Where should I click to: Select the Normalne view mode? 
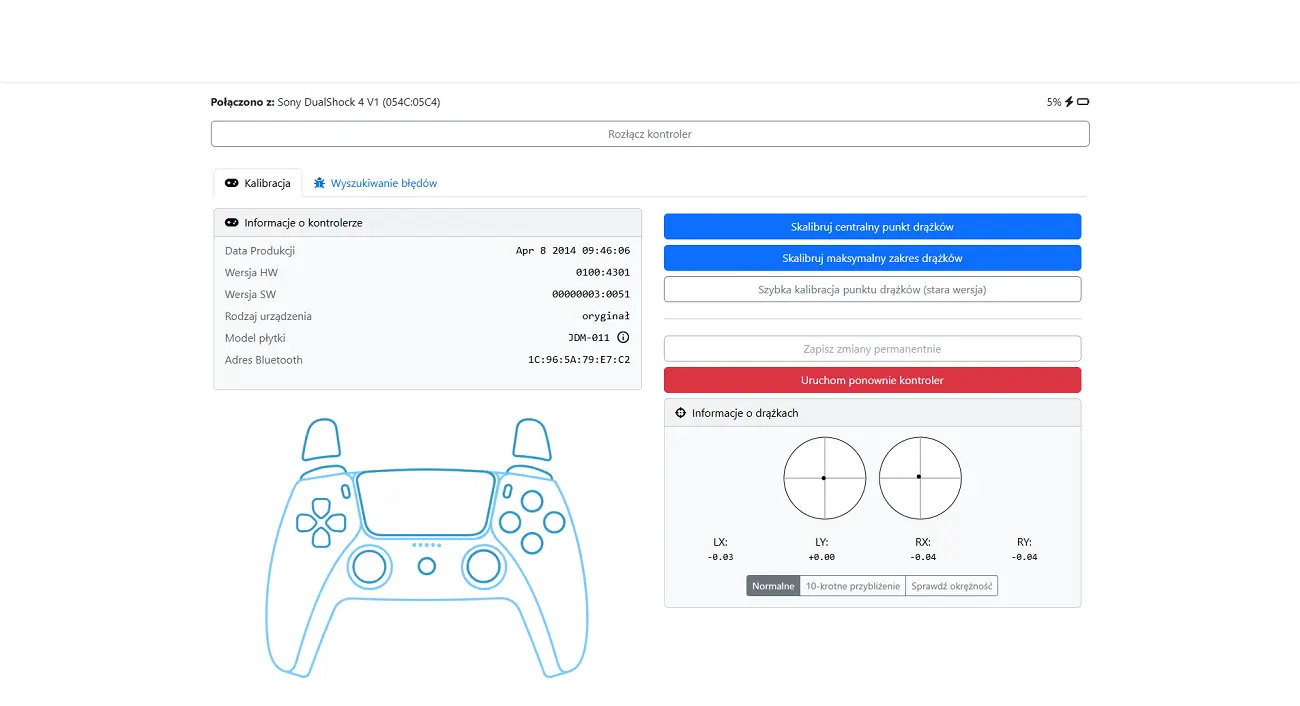tap(773, 586)
